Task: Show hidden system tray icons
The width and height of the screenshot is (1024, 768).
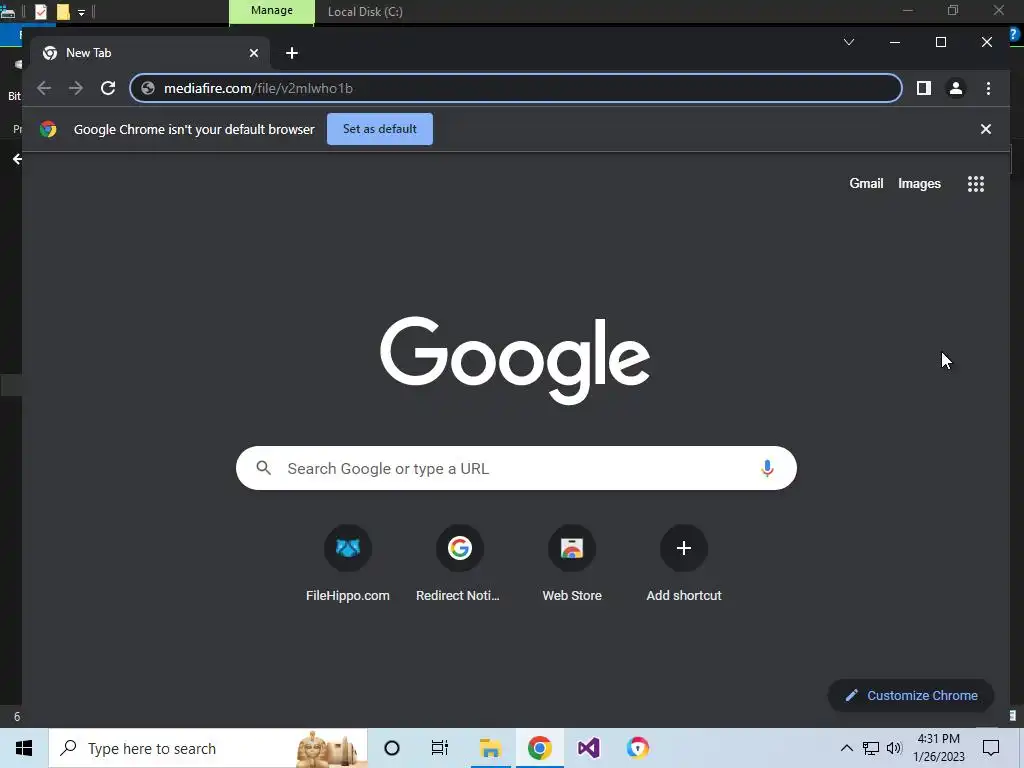Action: 846,748
